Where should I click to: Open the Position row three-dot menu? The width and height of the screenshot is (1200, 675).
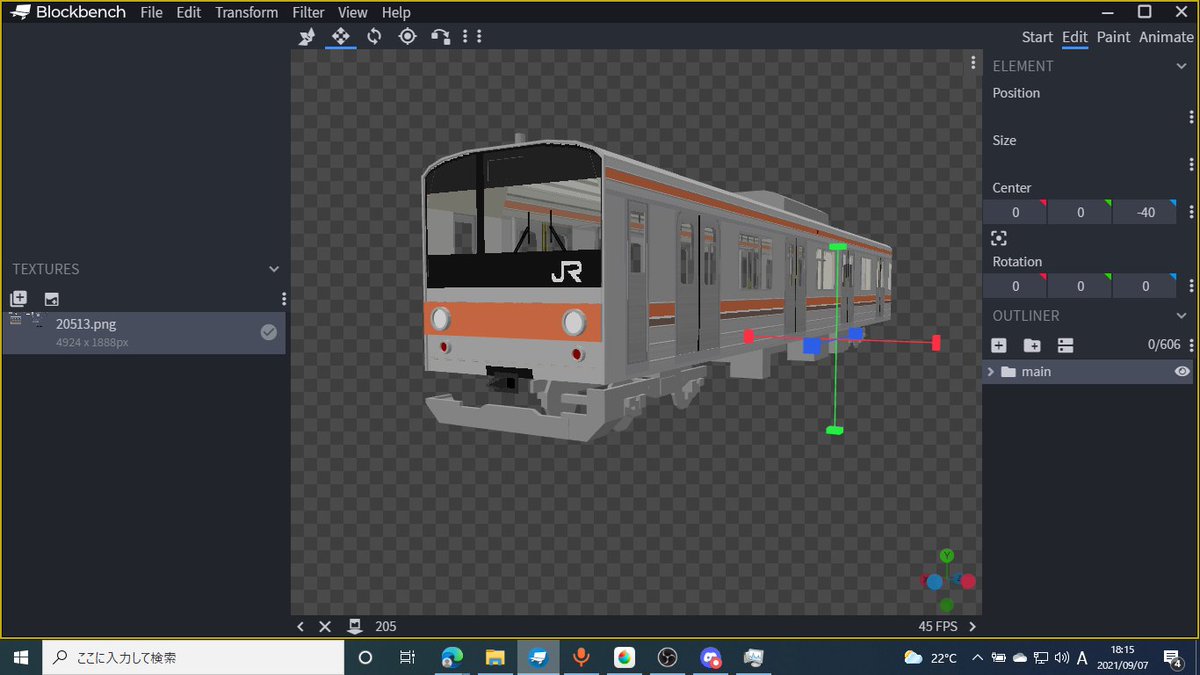click(1191, 117)
